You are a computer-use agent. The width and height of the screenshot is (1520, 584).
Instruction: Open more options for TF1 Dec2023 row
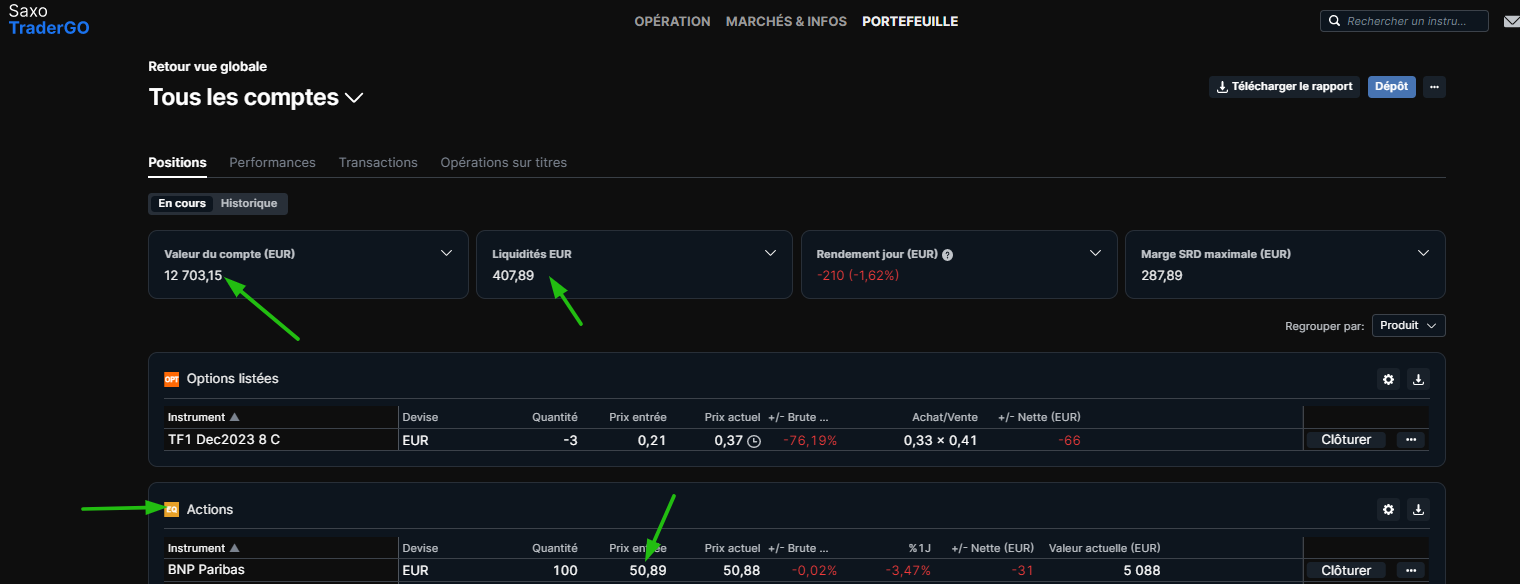1411,440
